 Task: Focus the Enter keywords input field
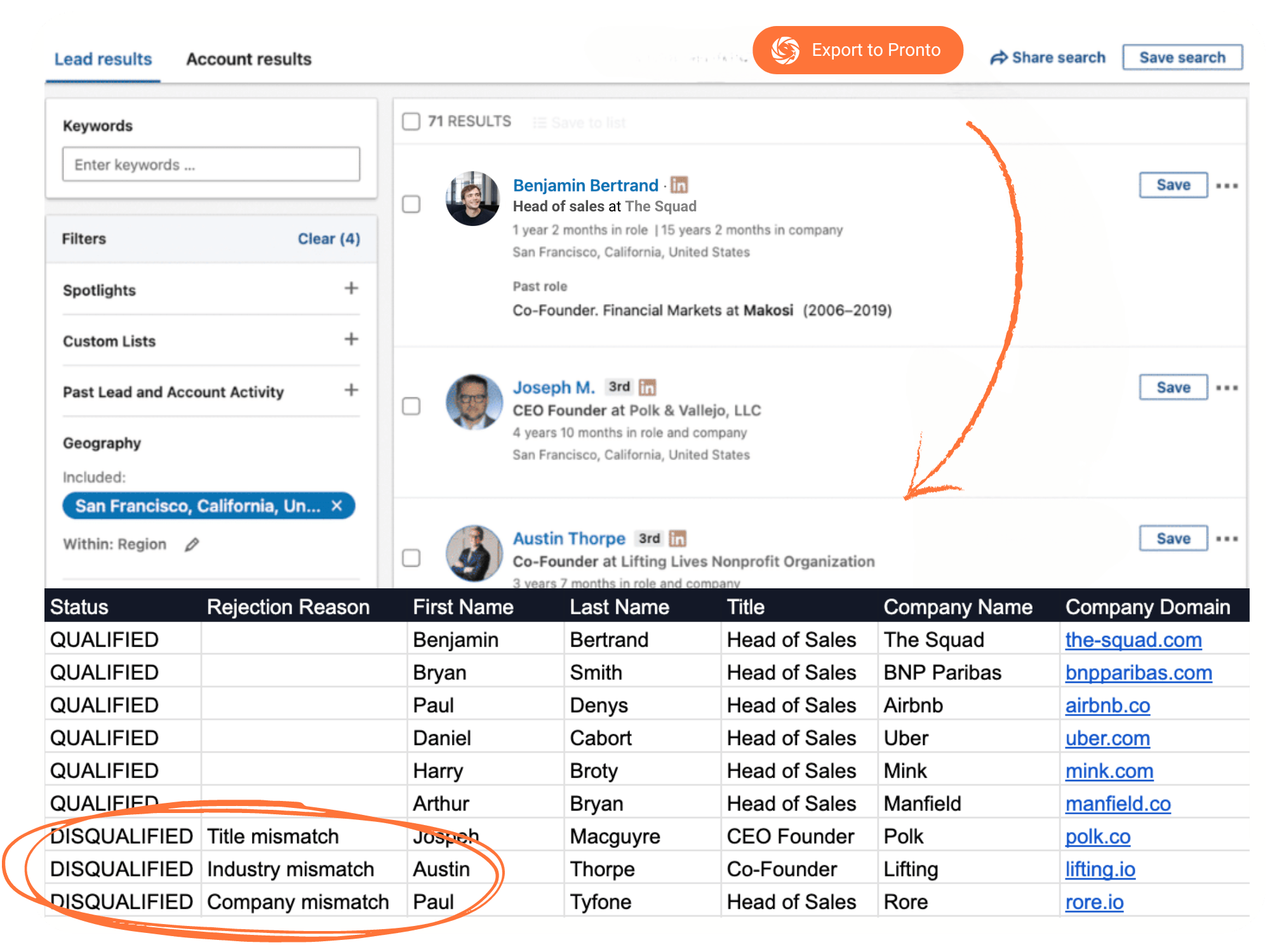click(x=211, y=164)
